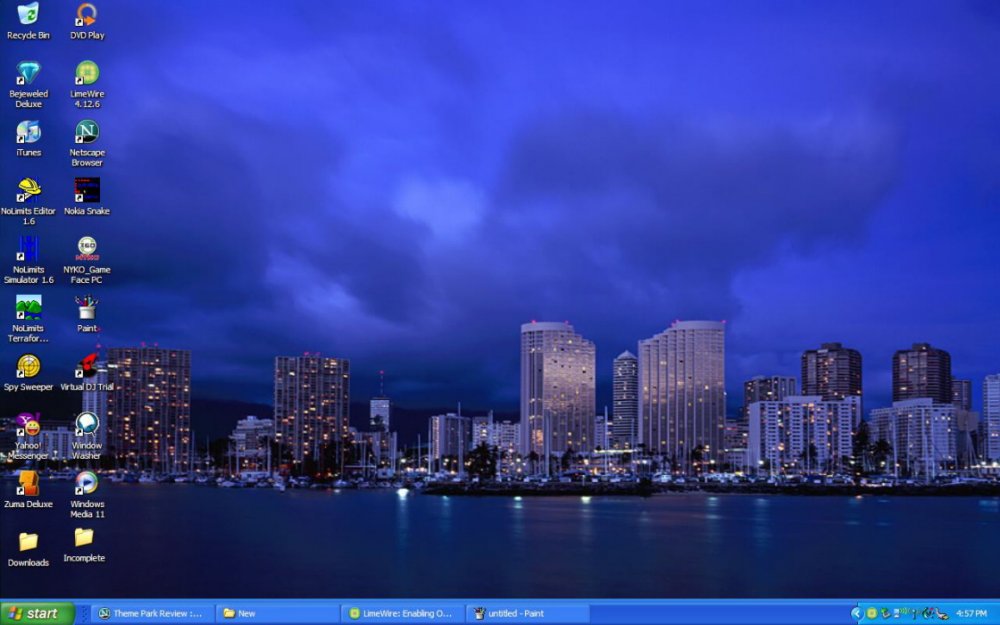
Task: Open Nokia Snake
Action: [86, 192]
